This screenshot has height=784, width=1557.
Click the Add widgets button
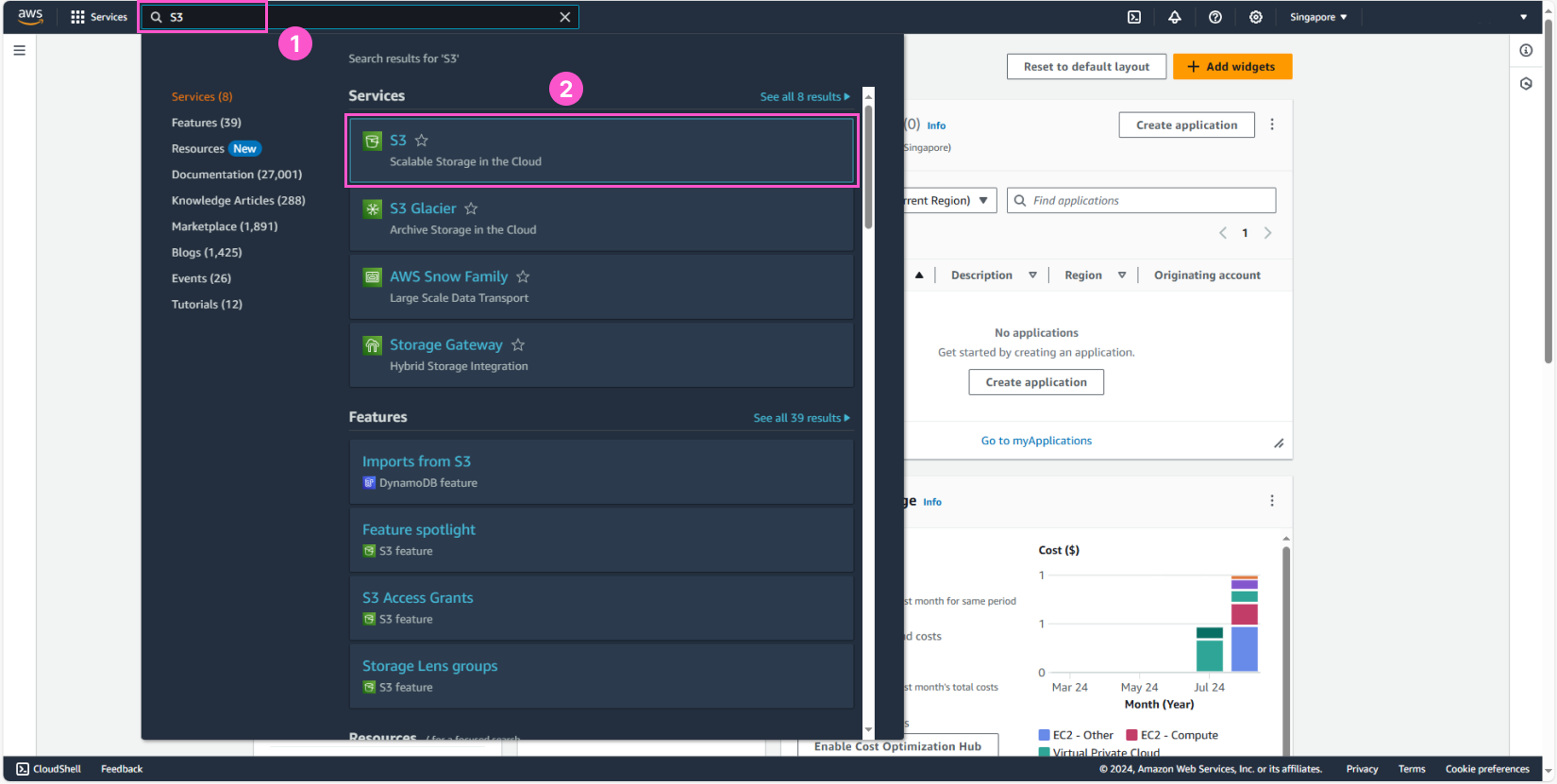coord(1232,66)
